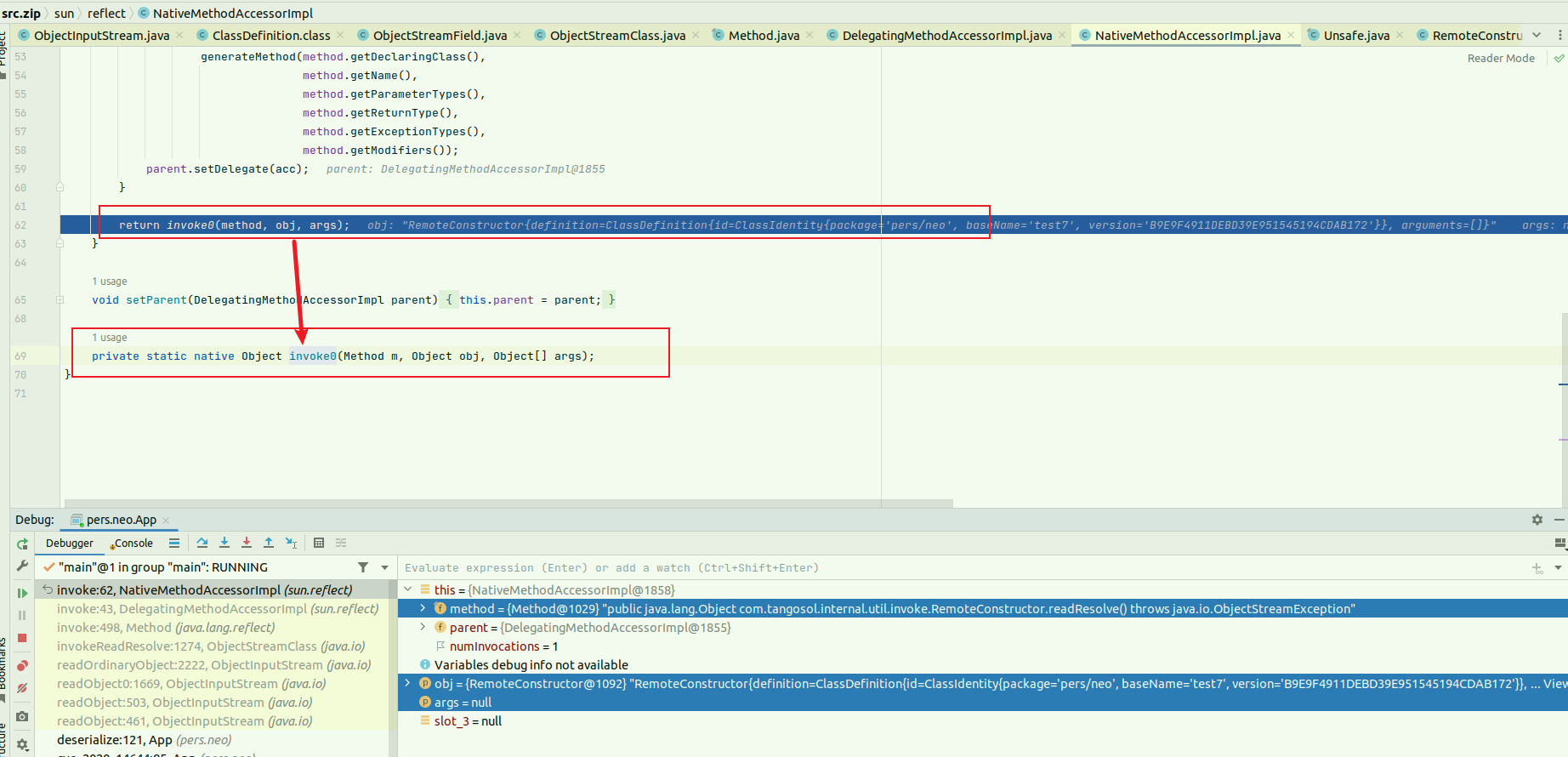The image size is (1568, 757).
Task: Click sun breadcrumb
Action: click(64, 14)
